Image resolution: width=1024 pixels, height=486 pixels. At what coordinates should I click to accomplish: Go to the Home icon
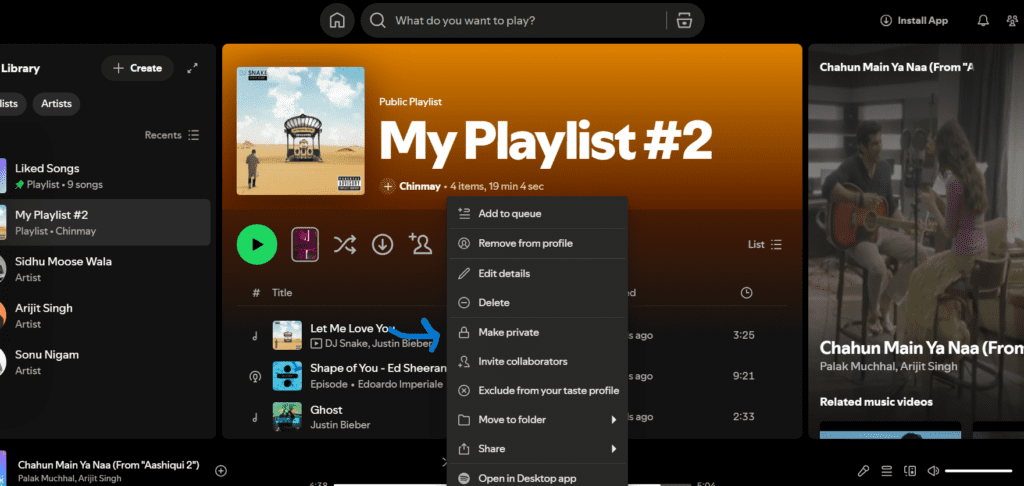337,20
